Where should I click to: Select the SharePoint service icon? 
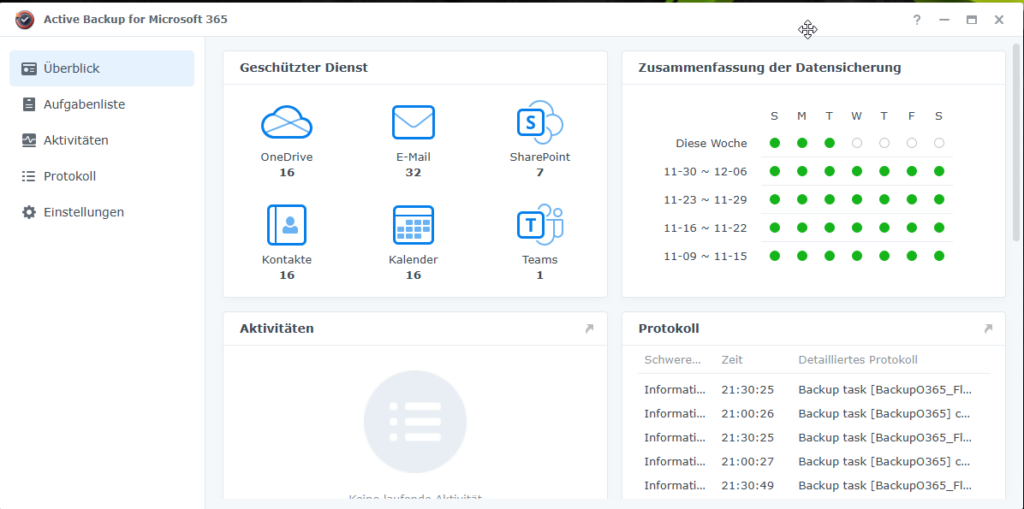tap(540, 122)
